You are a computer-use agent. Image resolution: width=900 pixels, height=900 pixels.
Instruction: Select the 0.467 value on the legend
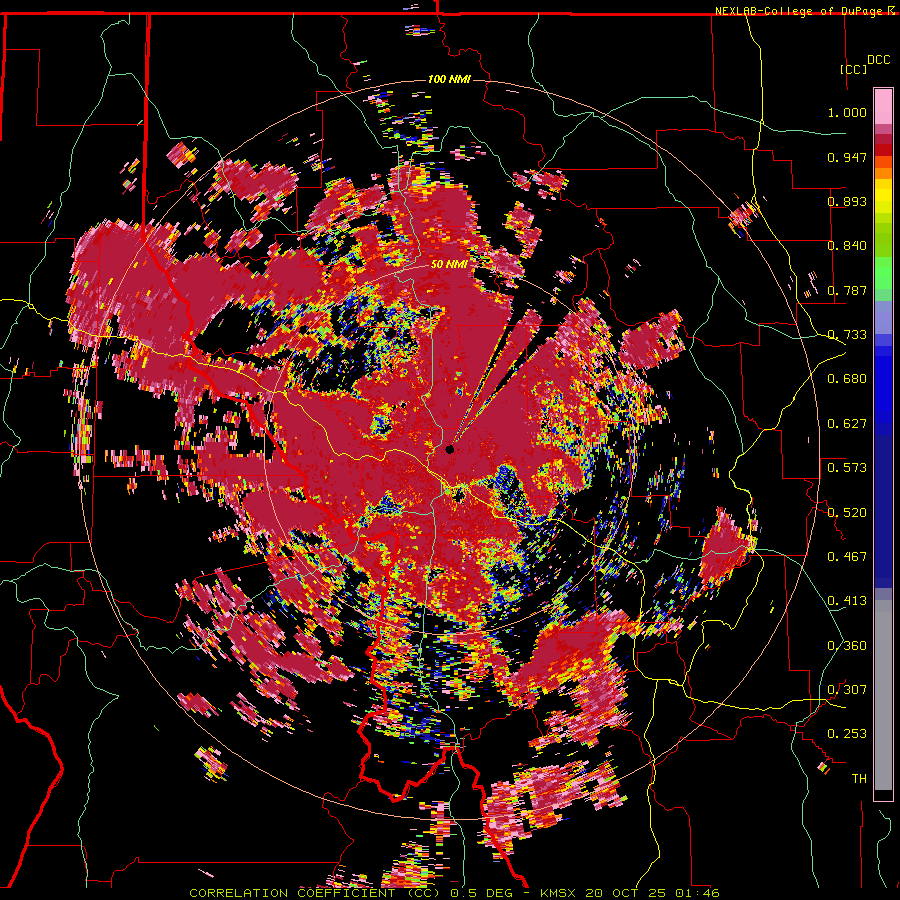[x=847, y=557]
